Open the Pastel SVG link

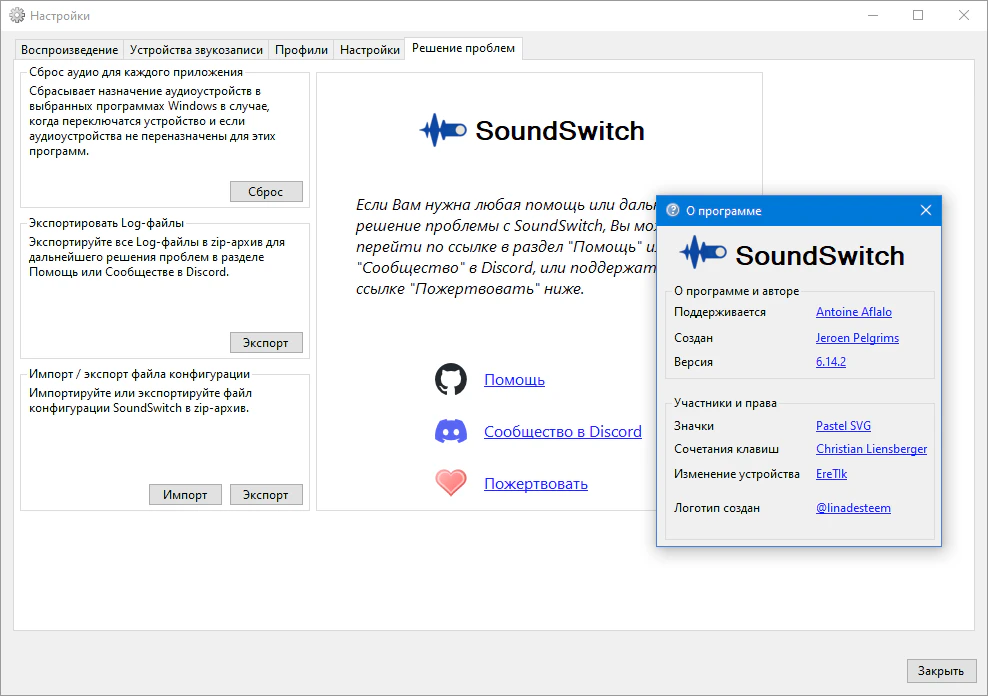pyautogui.click(x=843, y=426)
